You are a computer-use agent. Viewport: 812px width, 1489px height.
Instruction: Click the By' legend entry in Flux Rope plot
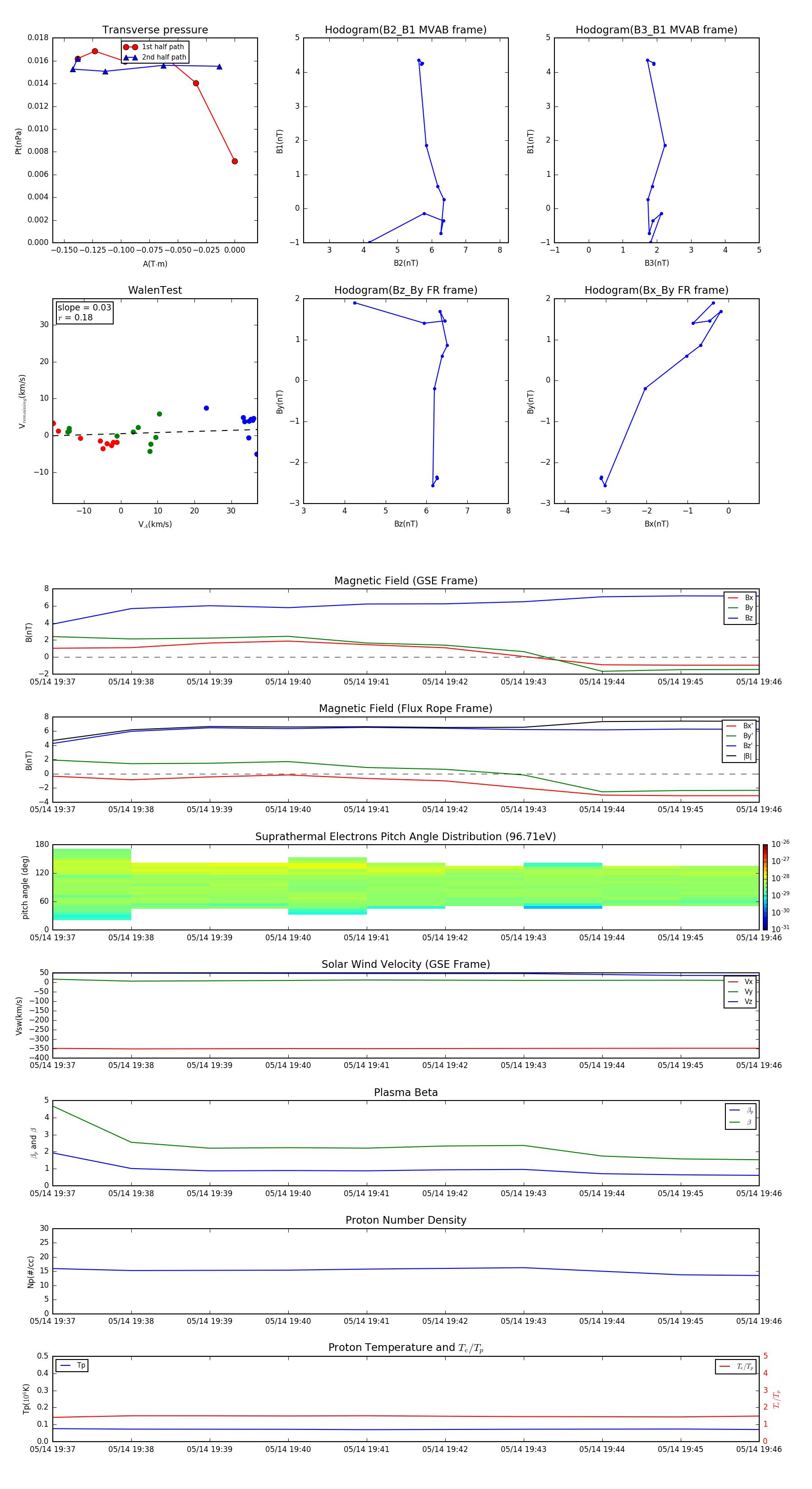739,736
